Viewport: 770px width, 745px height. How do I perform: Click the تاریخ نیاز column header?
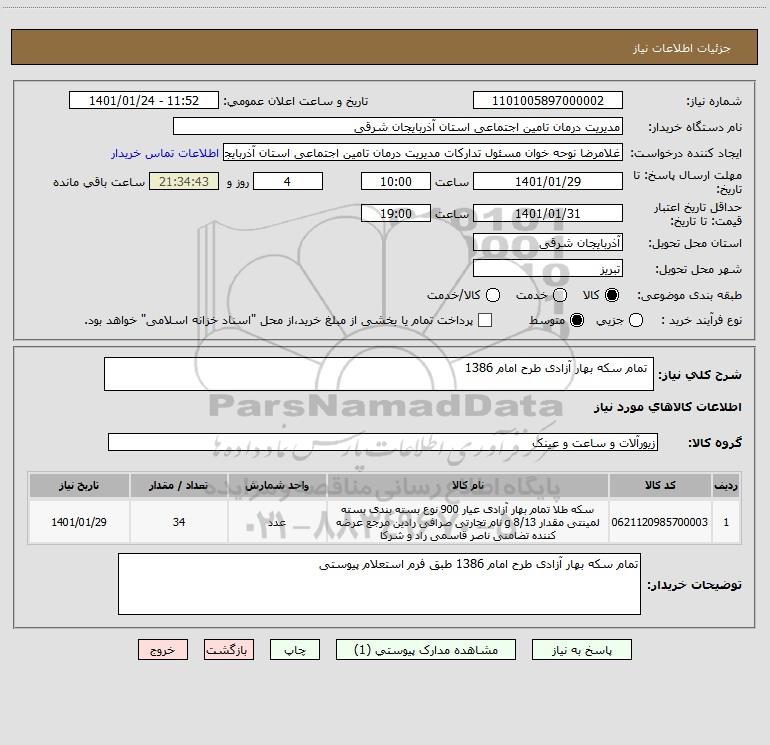tap(79, 485)
